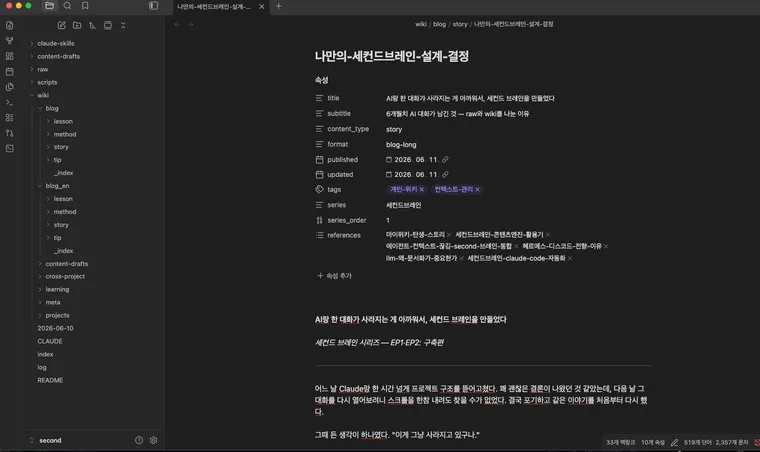Open settings gear icon
Image resolution: width=760 pixels, height=452 pixels.
(154, 440)
